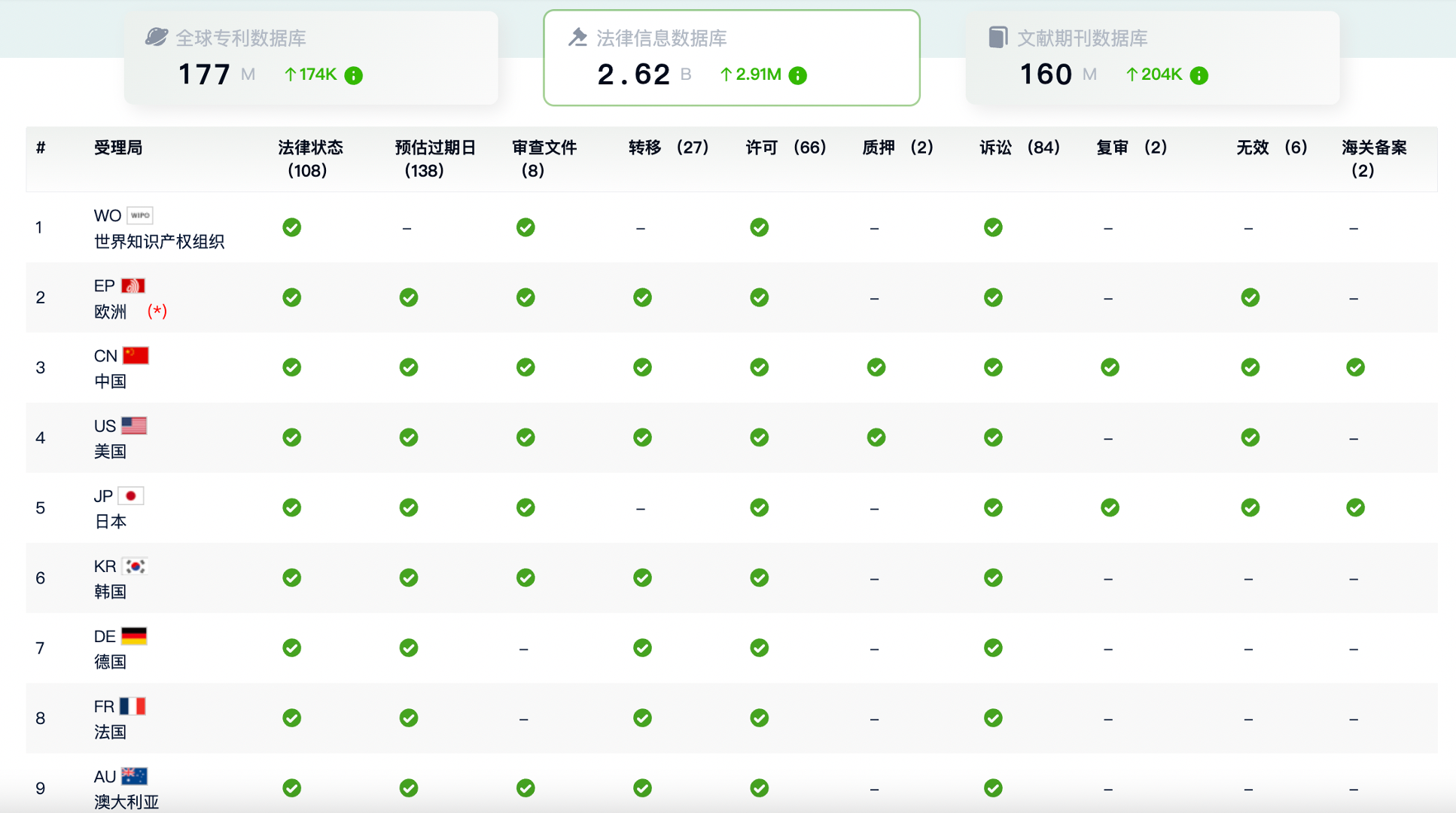Click the US flag icon in row 4
1456x813 pixels.
pos(134,425)
